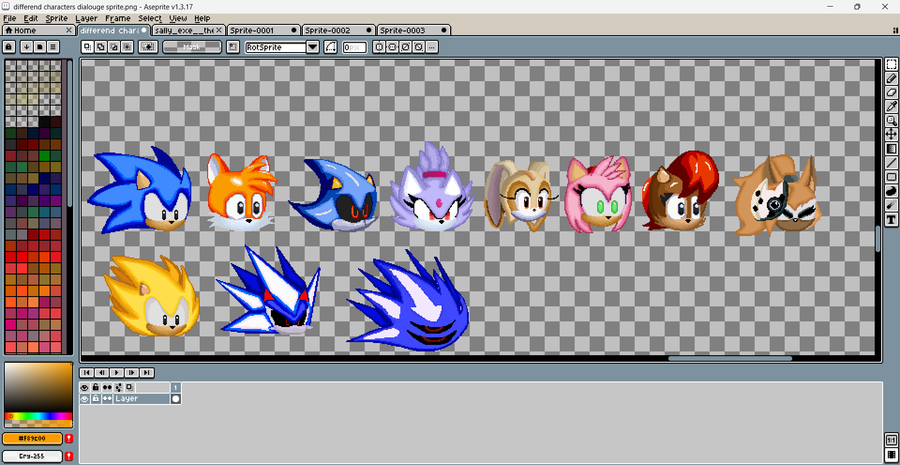This screenshot has height=465, width=900.
Task: Open the context bar more options button
Action: (x=432, y=47)
